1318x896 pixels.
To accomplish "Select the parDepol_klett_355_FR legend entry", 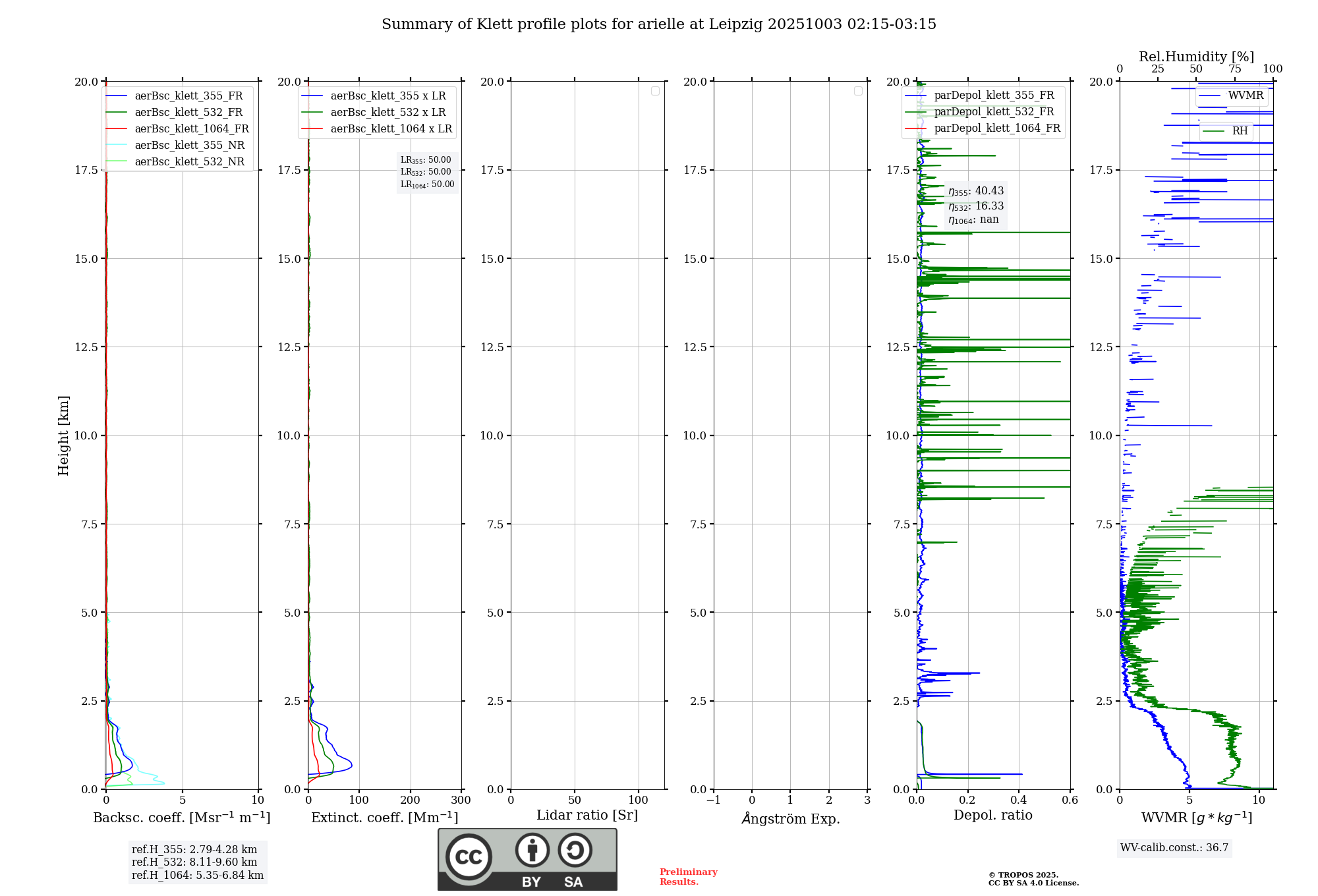I will point(994,96).
